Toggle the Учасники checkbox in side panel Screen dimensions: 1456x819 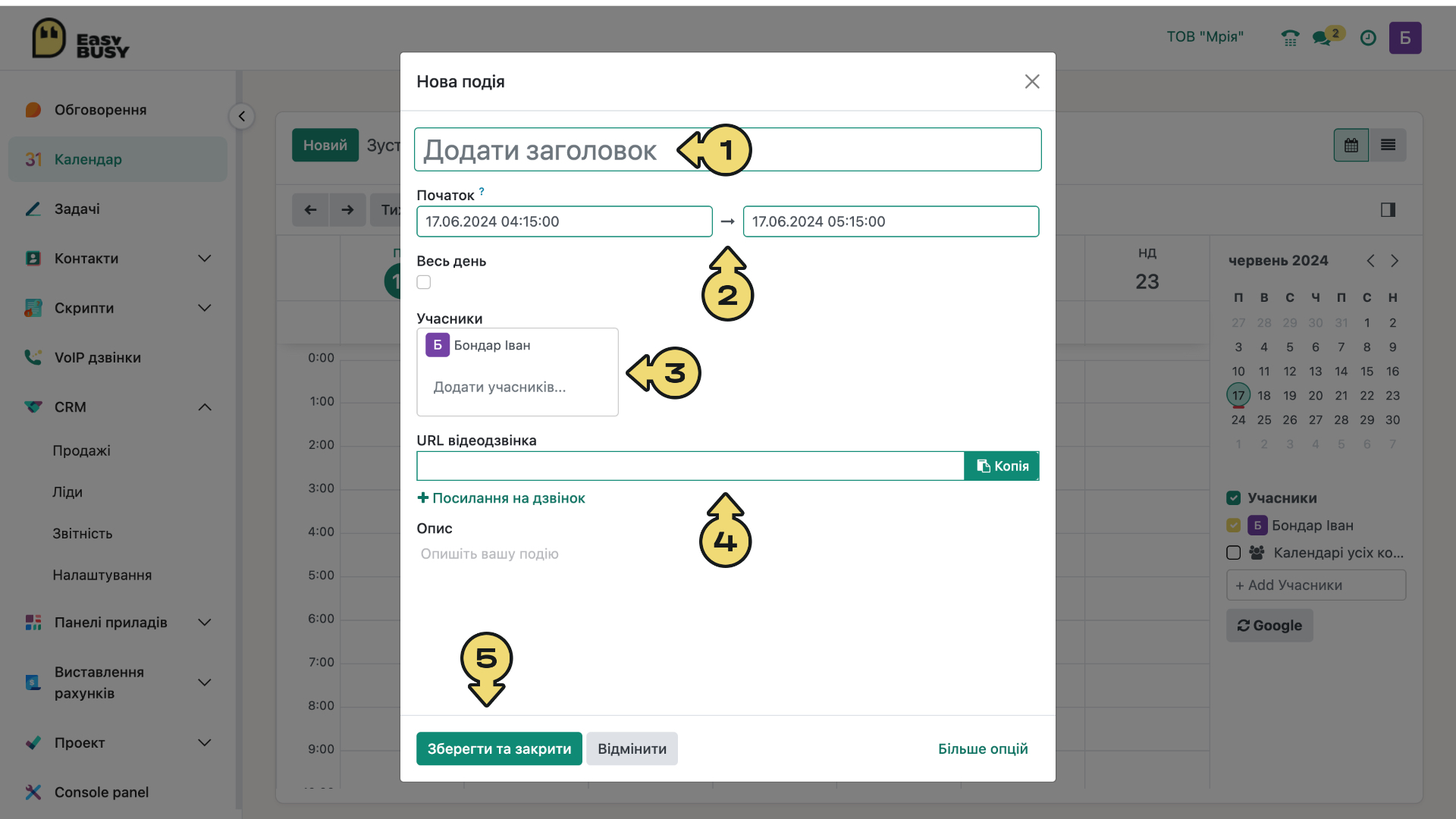(1234, 498)
